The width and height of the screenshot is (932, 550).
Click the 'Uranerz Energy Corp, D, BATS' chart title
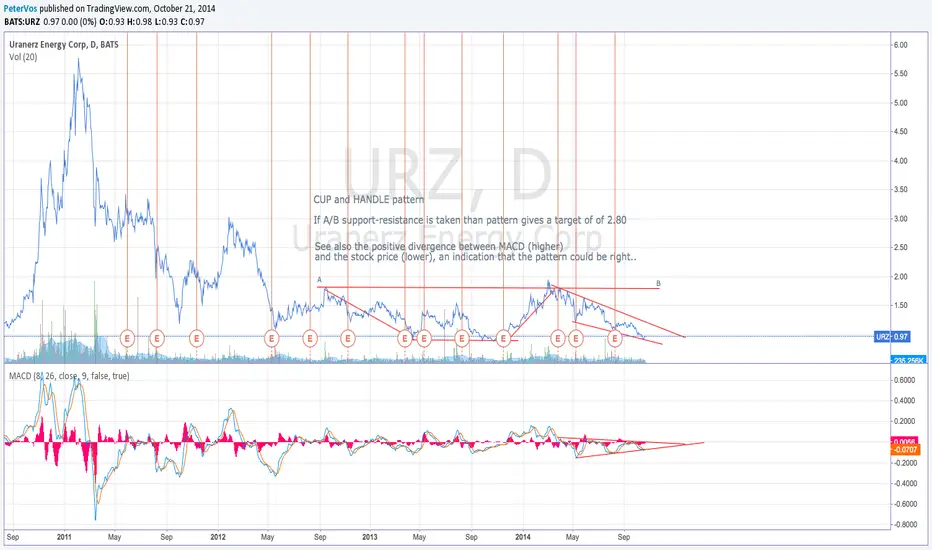point(64,45)
